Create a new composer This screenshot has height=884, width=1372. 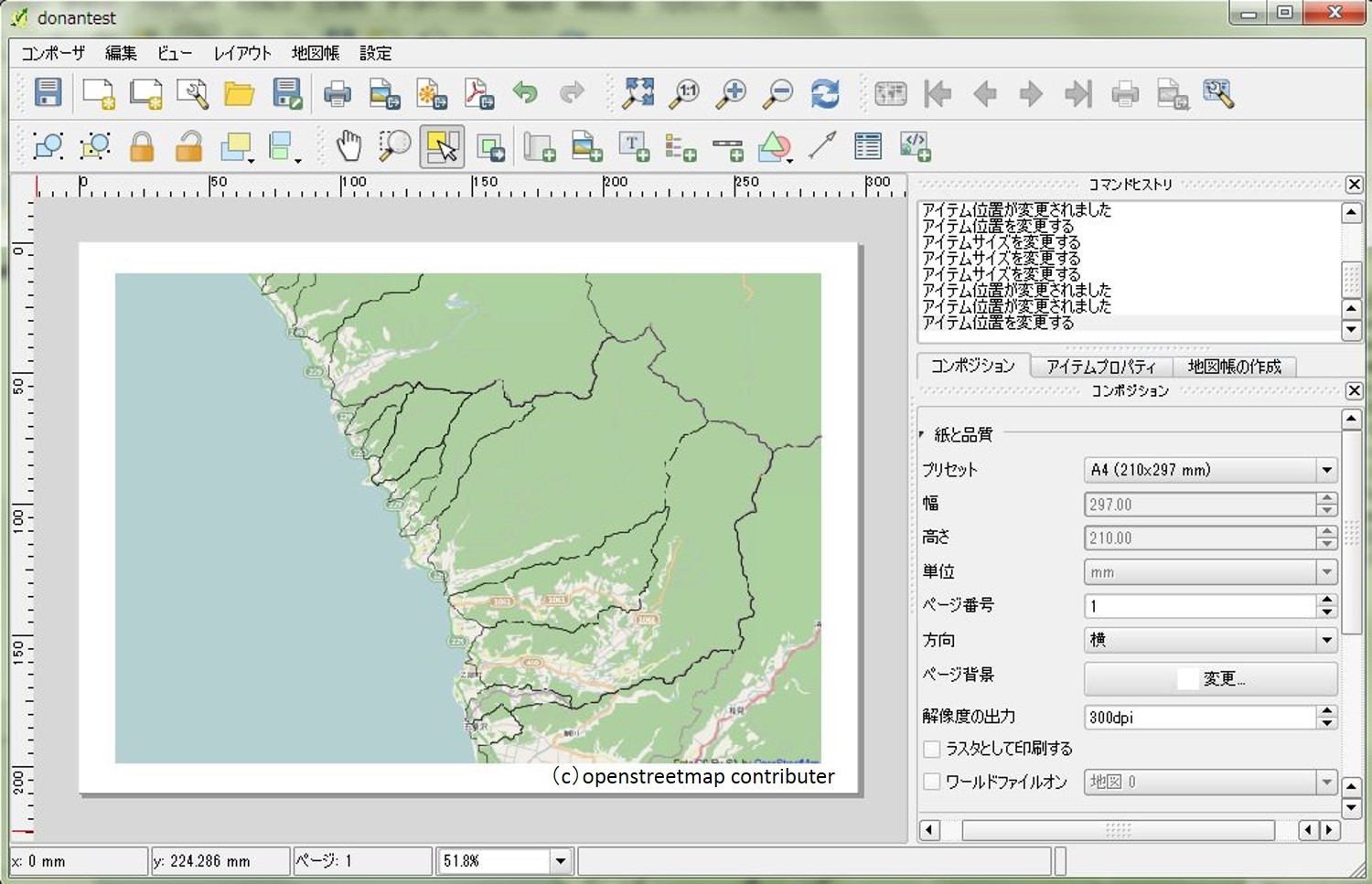(x=98, y=93)
